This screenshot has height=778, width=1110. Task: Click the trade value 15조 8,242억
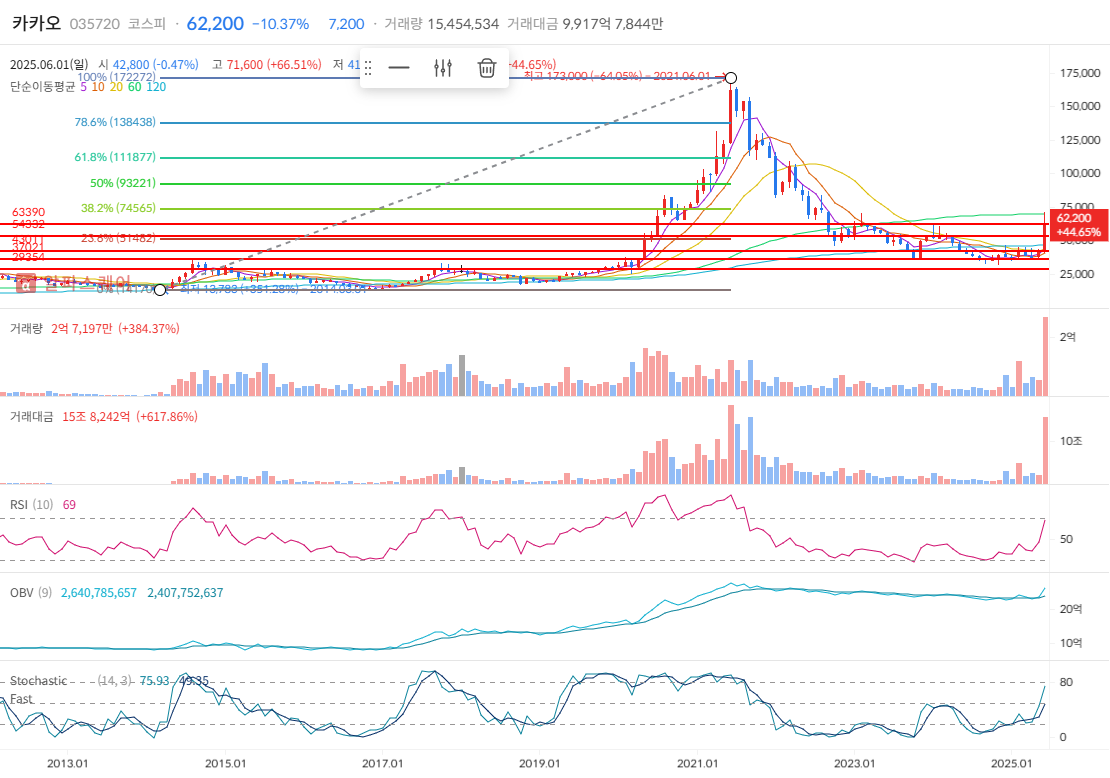96,417
